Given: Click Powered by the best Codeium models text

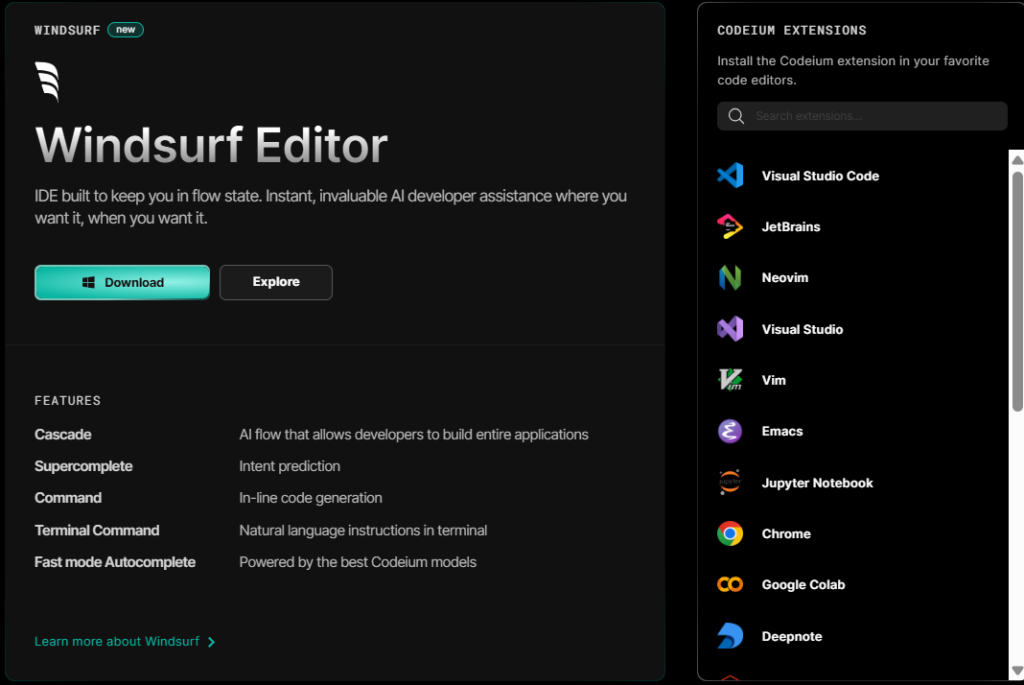Looking at the screenshot, I should click(358, 562).
